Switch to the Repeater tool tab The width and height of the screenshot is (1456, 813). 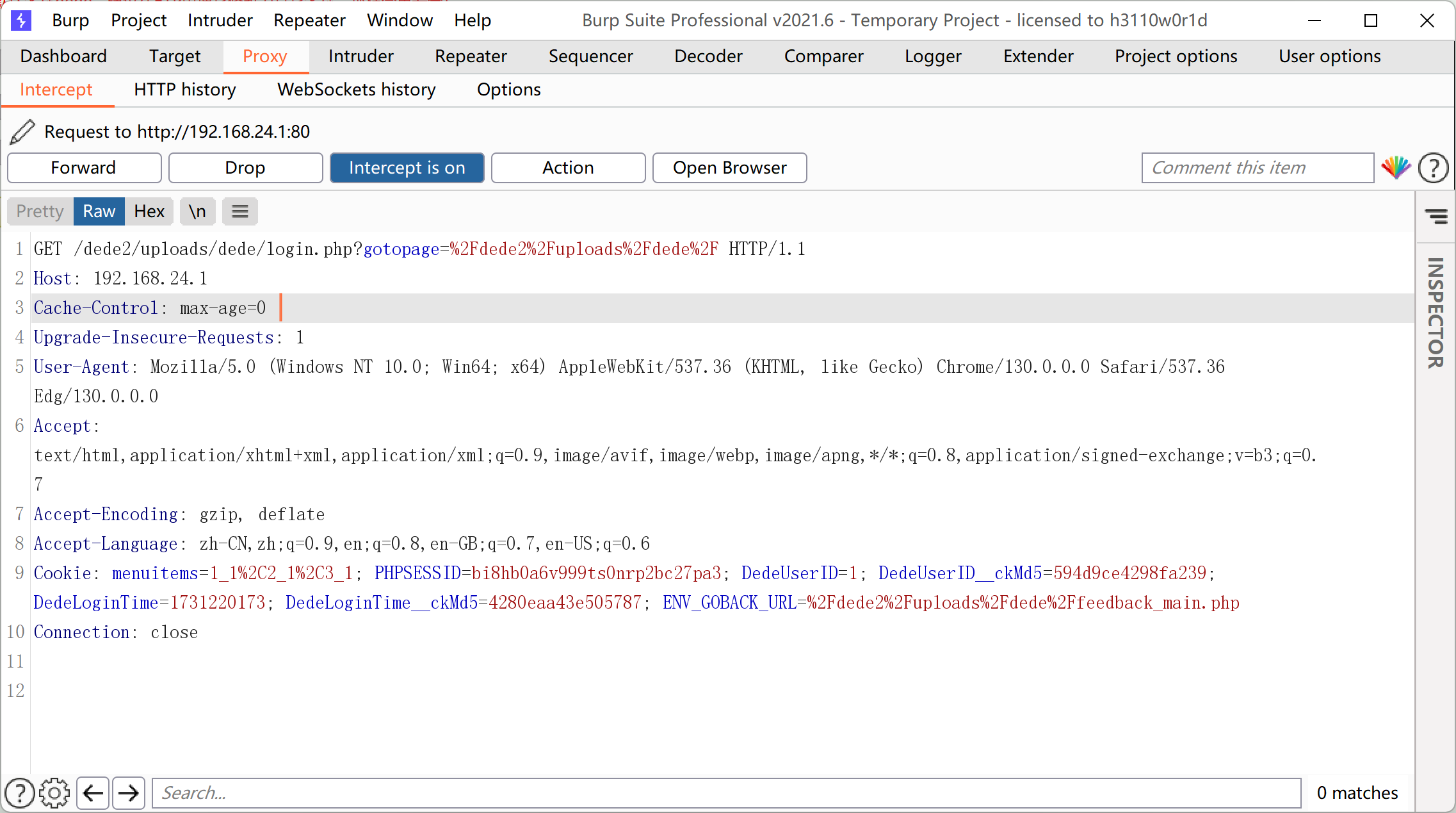(x=471, y=56)
